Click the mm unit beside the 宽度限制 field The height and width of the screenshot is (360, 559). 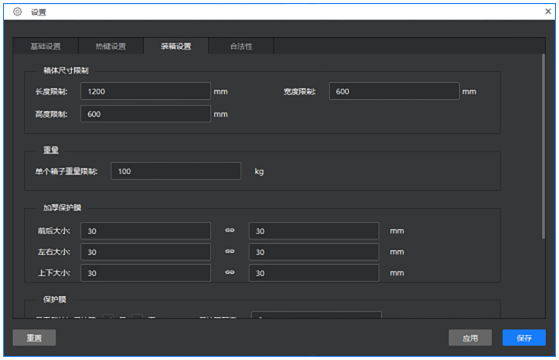469,92
